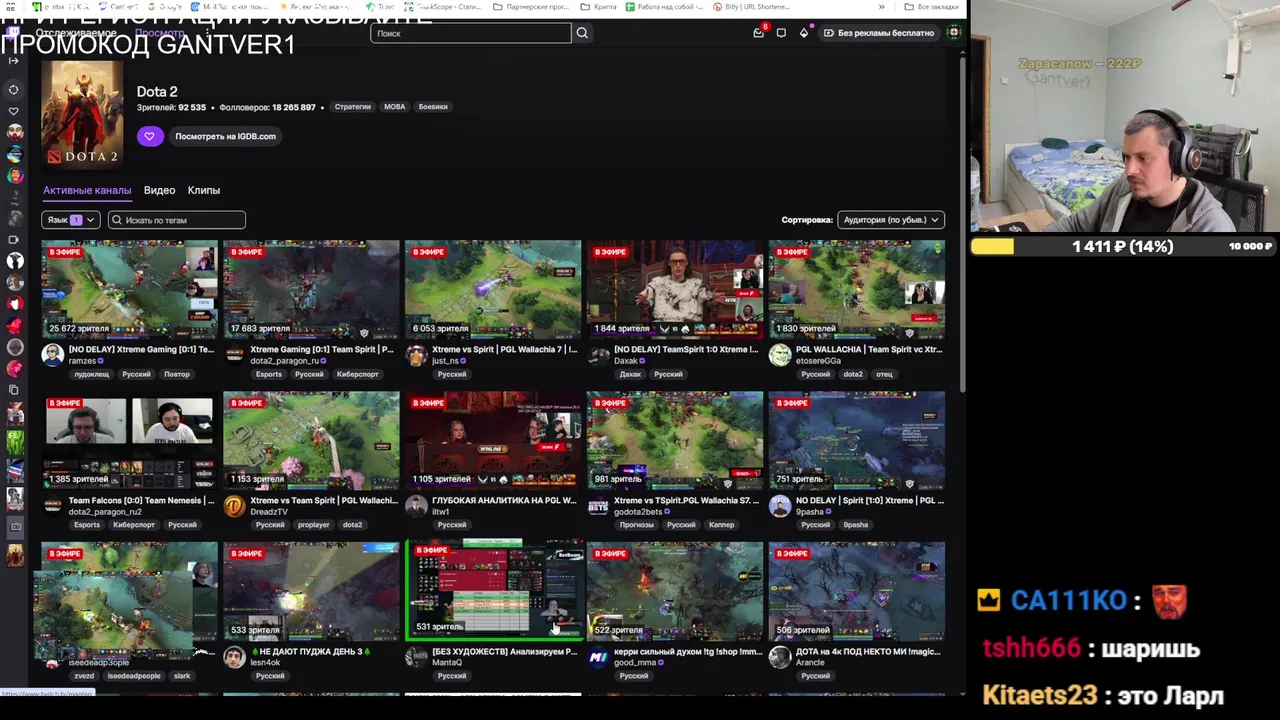Open 9pasha stream thumbnail with 751 viewers
The width and height of the screenshot is (1280, 720).
pos(857,440)
